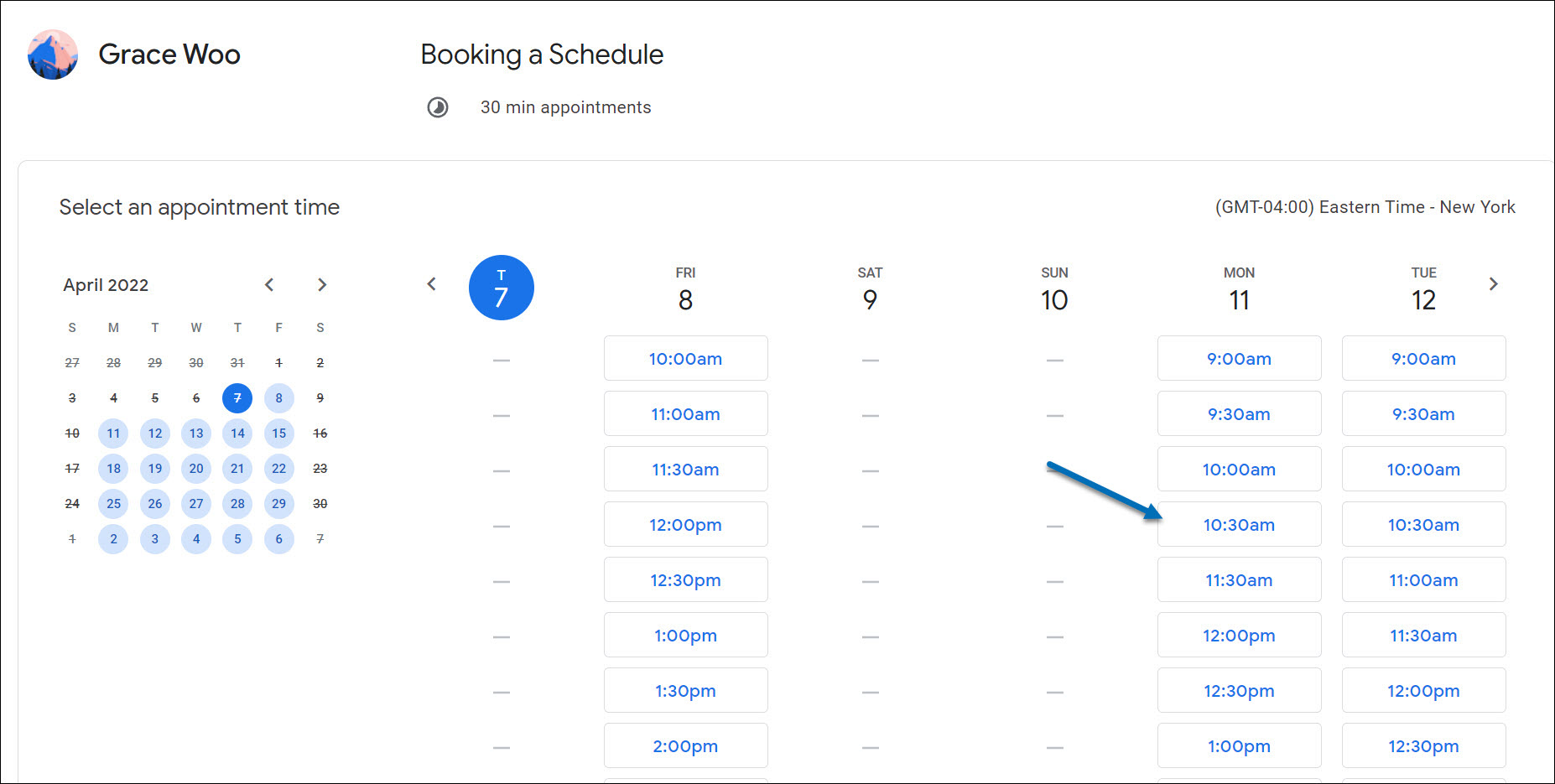Select the 1:30pm slot on Friday
Image resolution: width=1555 pixels, height=784 pixels.
click(x=685, y=690)
